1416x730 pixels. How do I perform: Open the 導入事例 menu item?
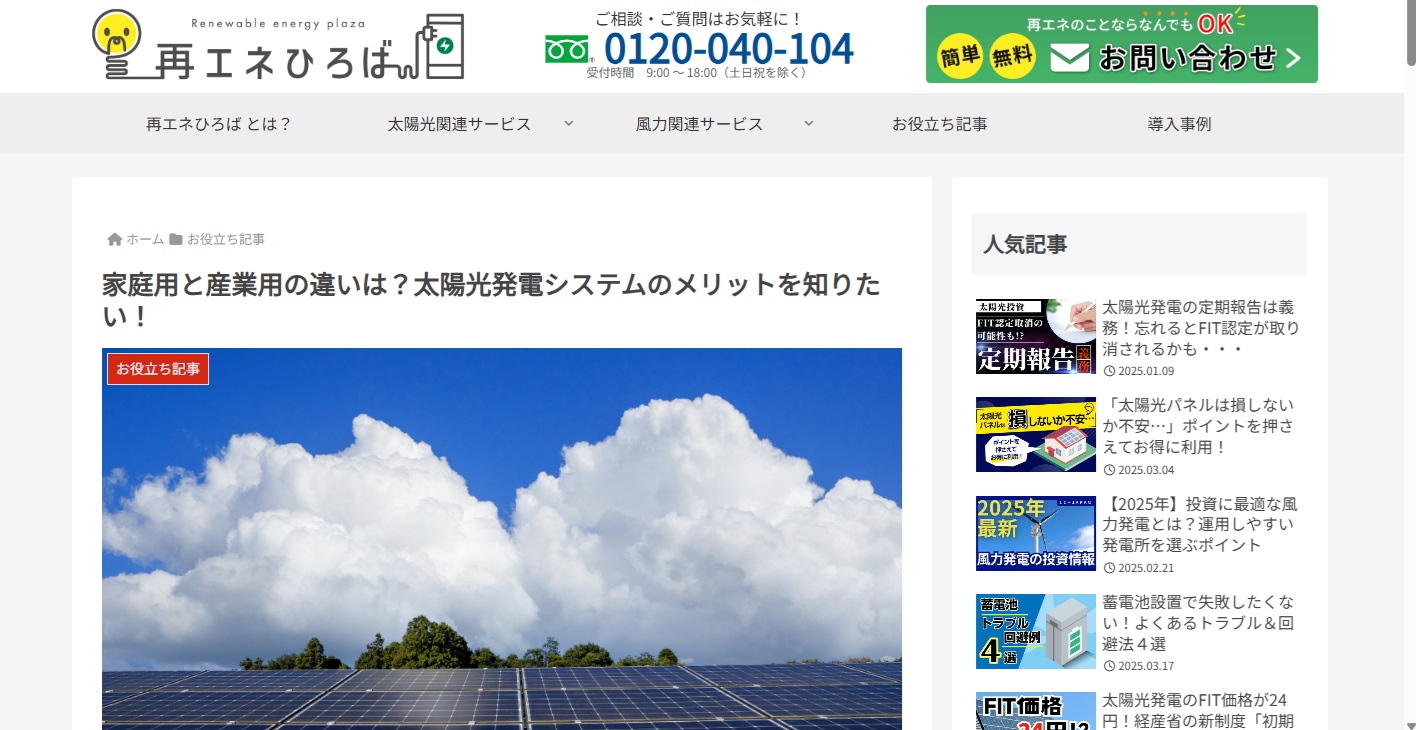1180,124
